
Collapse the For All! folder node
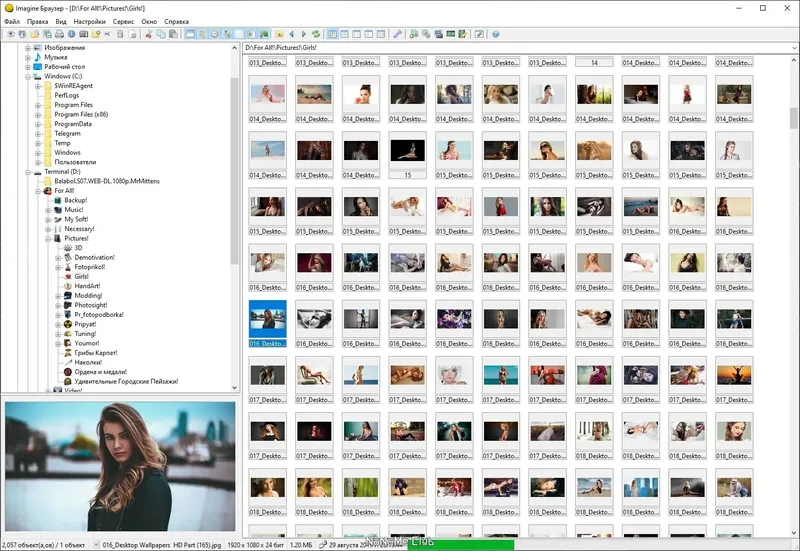tap(38, 191)
